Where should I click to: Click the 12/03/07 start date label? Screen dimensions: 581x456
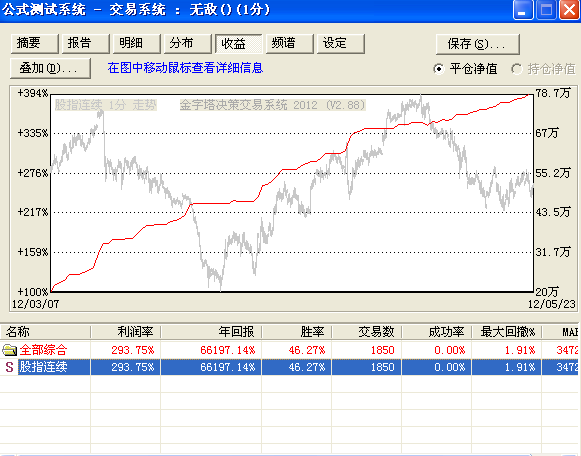36,304
